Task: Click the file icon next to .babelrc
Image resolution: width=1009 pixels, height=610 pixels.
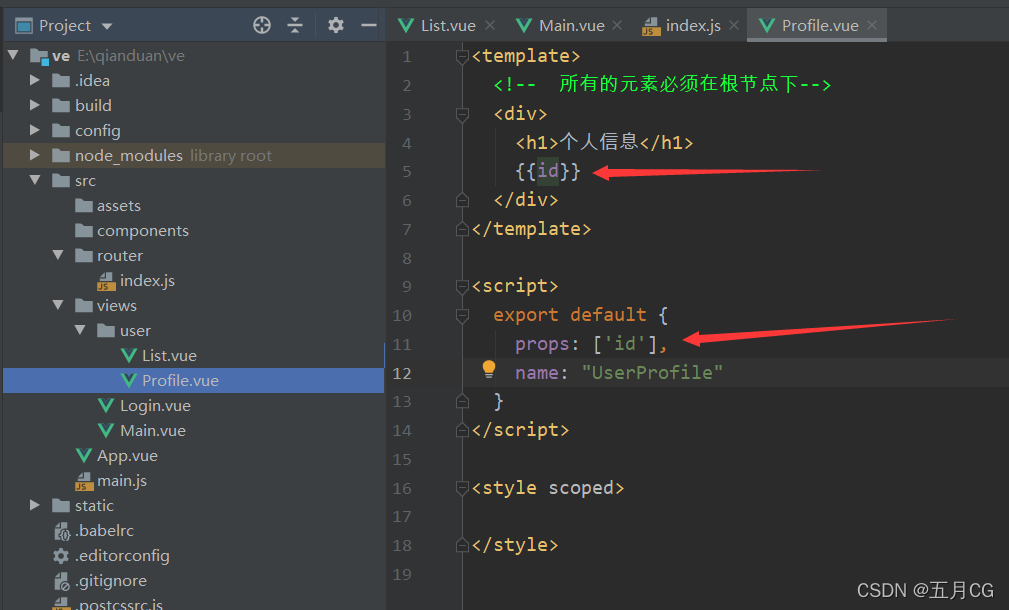Action: point(62,531)
